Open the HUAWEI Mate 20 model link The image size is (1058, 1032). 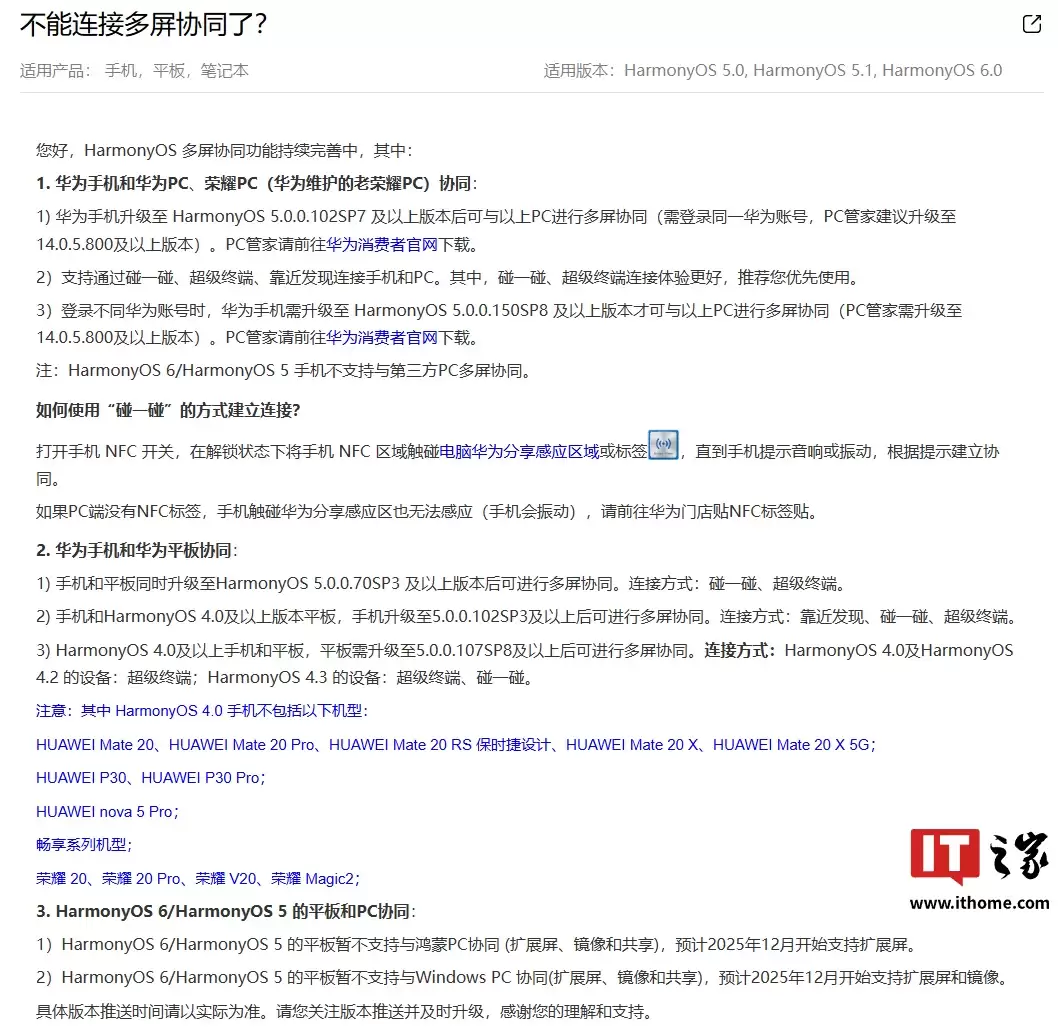(92, 745)
